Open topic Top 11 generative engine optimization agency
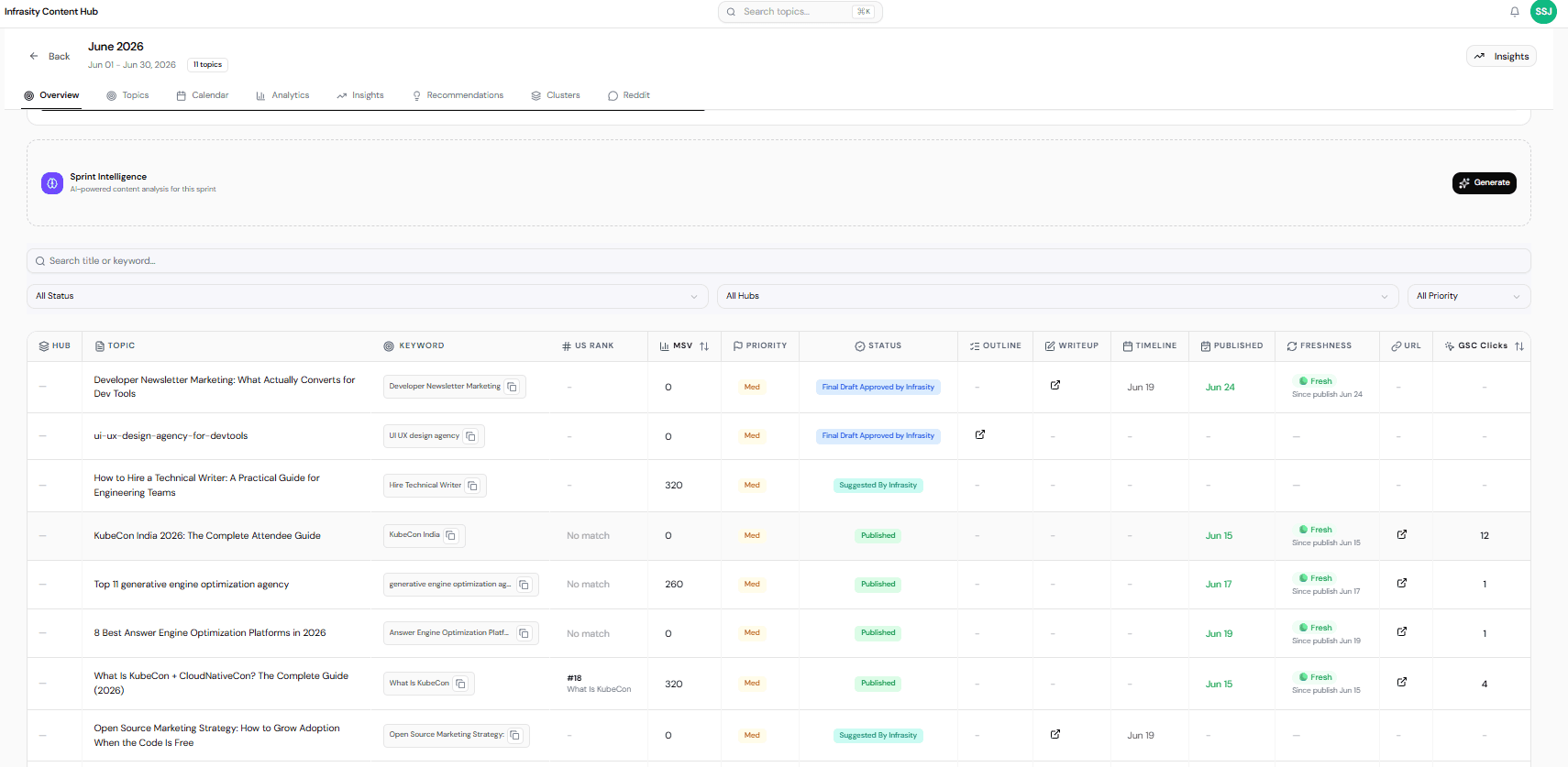This screenshot has height=767, width=1568. tap(192, 585)
